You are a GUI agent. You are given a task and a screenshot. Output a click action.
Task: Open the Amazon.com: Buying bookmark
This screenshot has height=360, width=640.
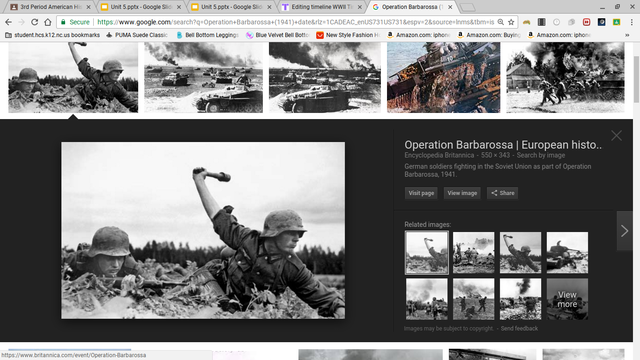point(489,35)
